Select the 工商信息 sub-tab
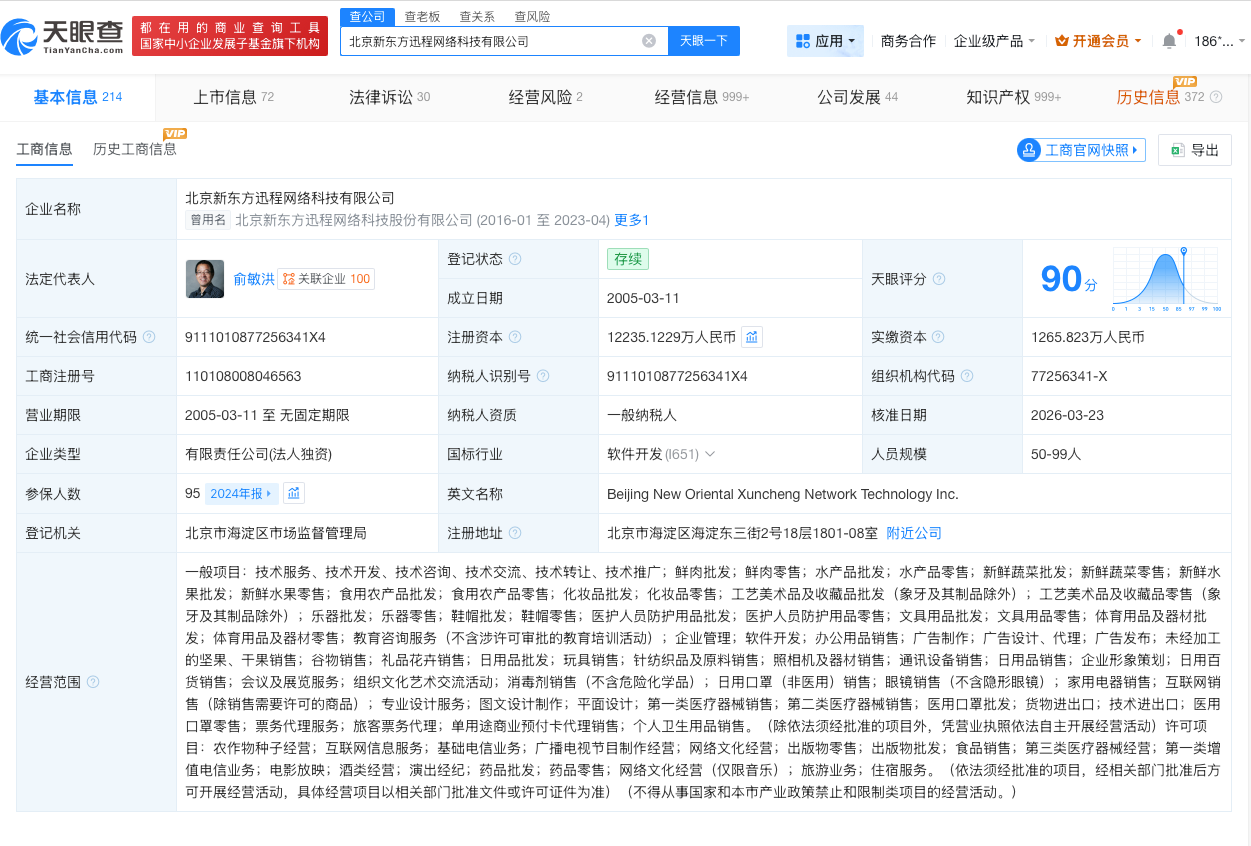The image size is (1251, 846). [44, 150]
